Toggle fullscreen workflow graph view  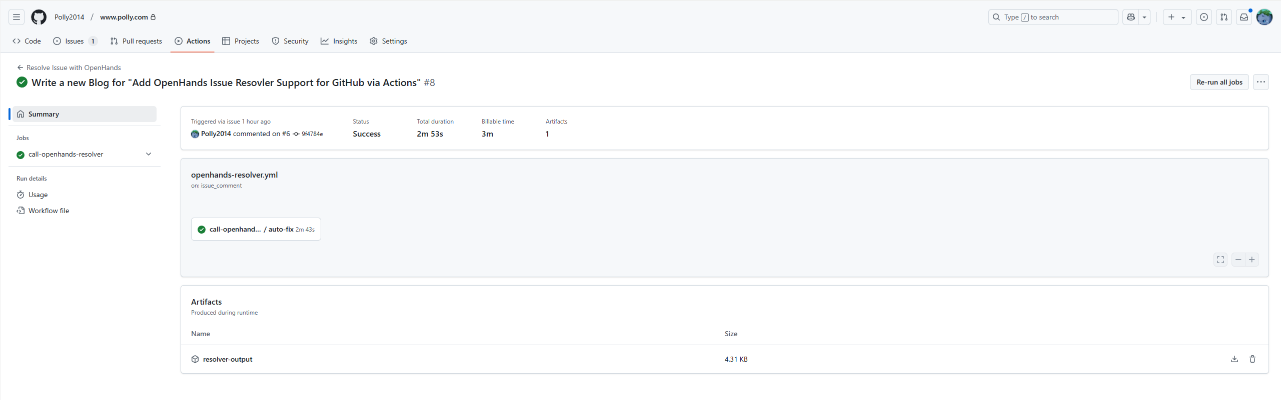[1220, 259]
